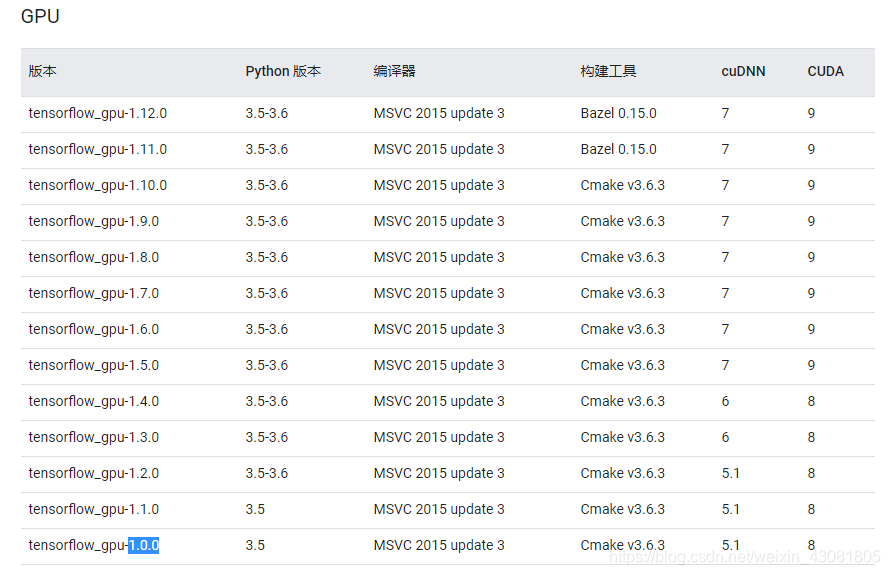Image resolution: width=890 pixels, height=575 pixels.
Task: Click cuDNN value 6 in the 1.3.0 row
Action: pyautogui.click(x=725, y=438)
